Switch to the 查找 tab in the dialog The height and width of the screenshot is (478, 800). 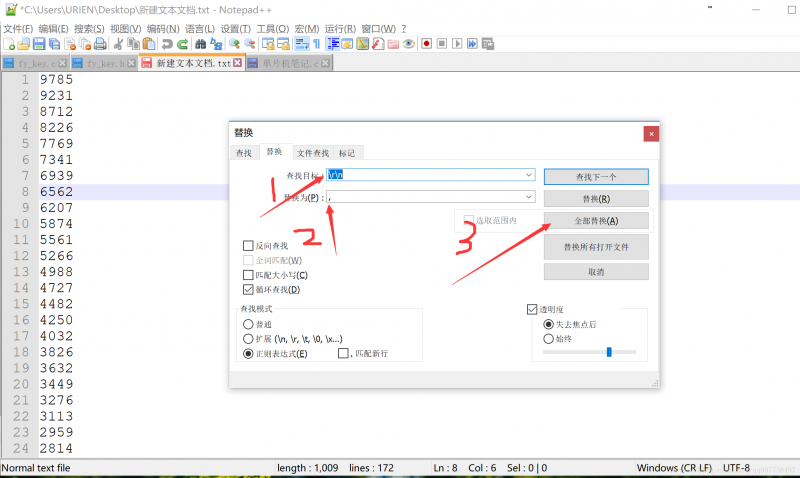[244, 153]
